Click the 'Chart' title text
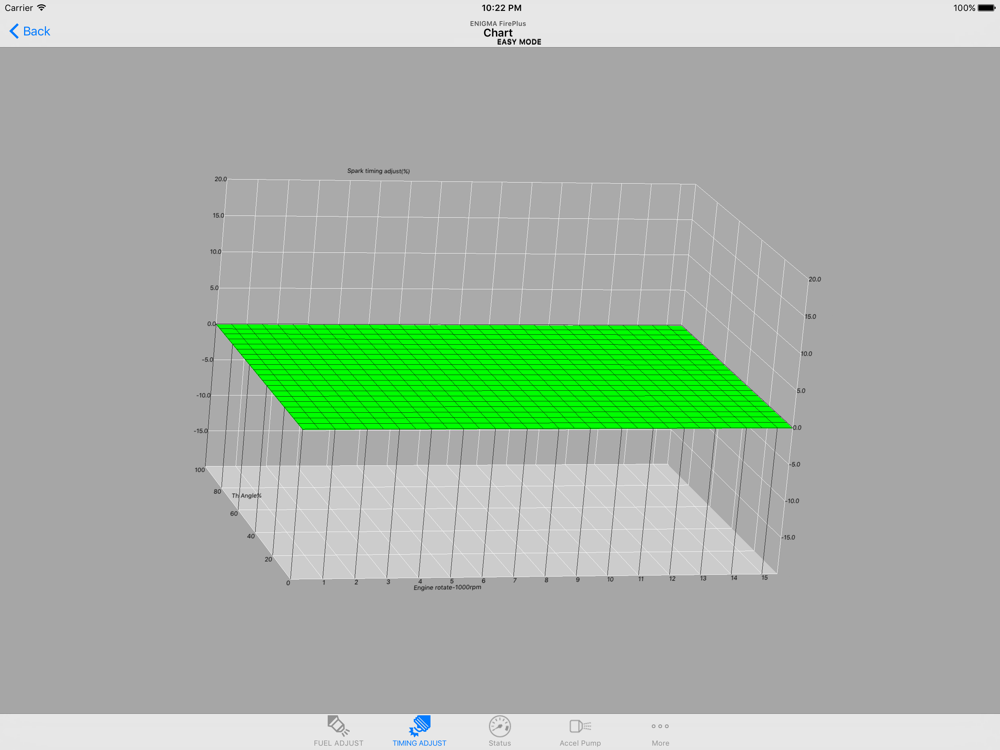This screenshot has height=750, width=1000. 497,33
